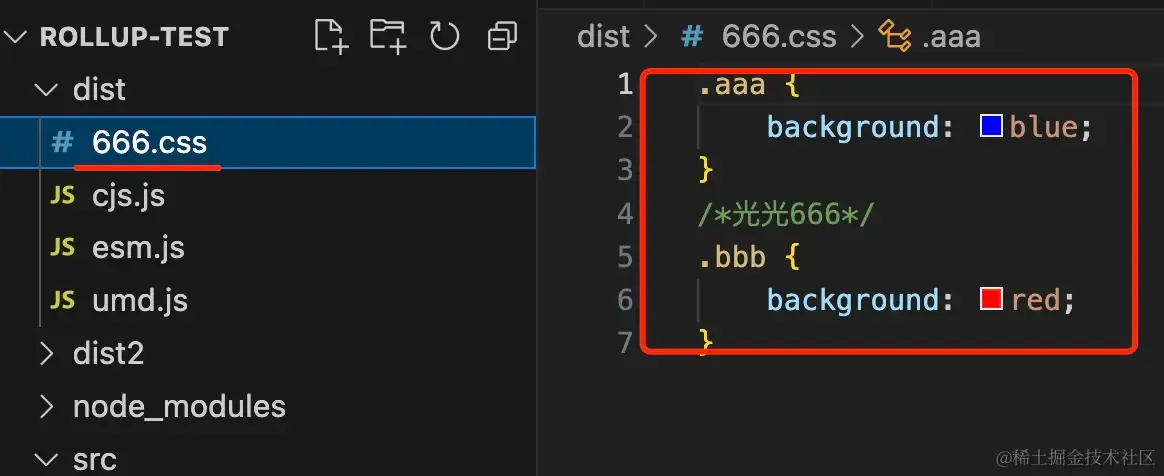Click the 666.css breadcrumb segment

click(779, 36)
